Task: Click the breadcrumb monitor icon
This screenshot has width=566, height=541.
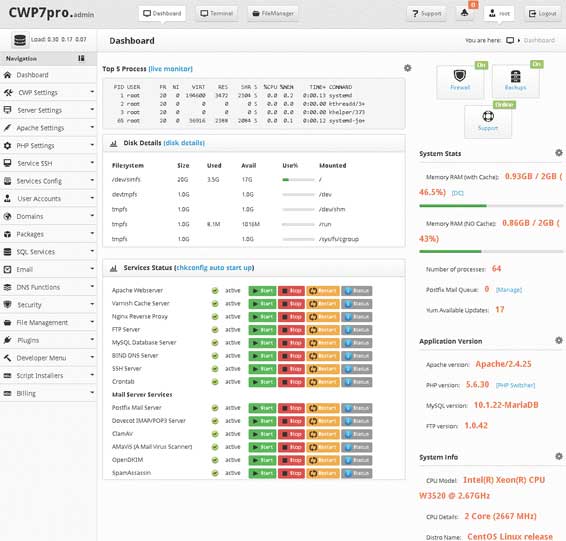Action: [510, 40]
